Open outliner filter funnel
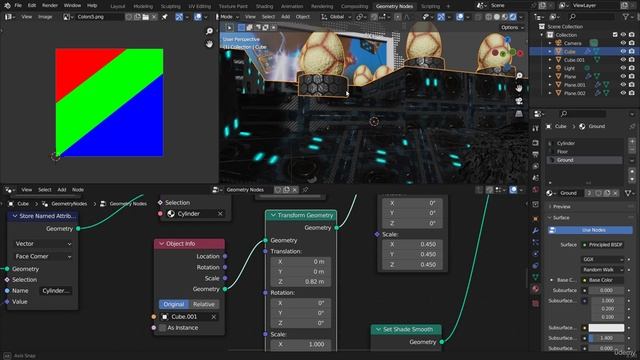This screenshot has height=360, width=640. (625, 17)
